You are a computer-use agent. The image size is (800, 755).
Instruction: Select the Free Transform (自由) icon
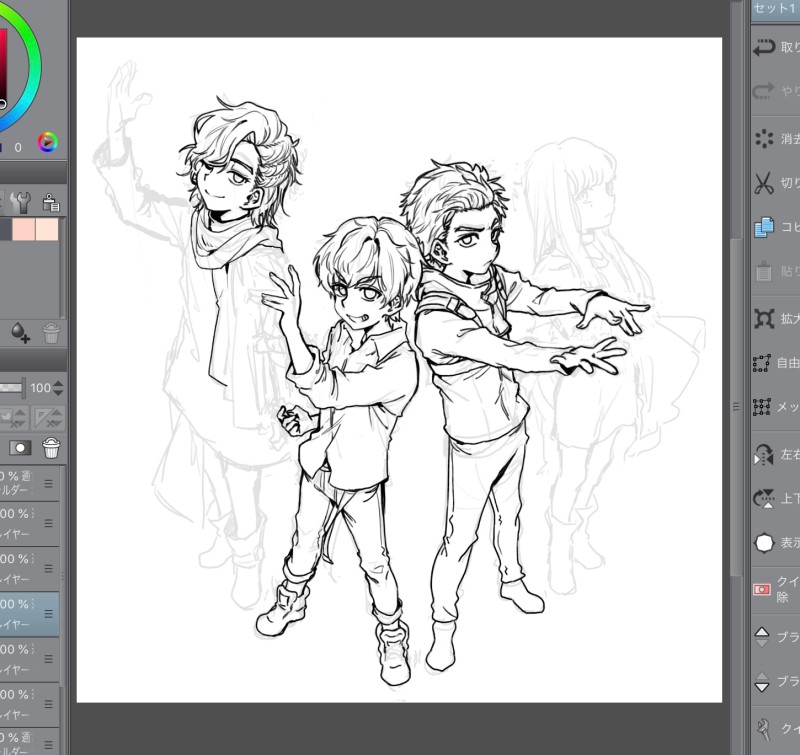pos(761,363)
